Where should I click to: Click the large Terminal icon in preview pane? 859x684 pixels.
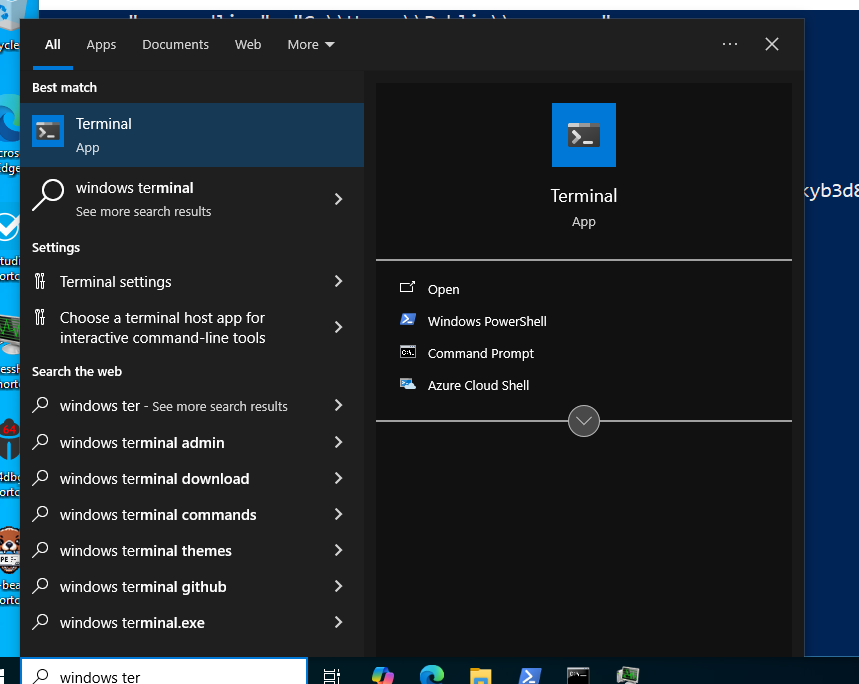click(583, 135)
